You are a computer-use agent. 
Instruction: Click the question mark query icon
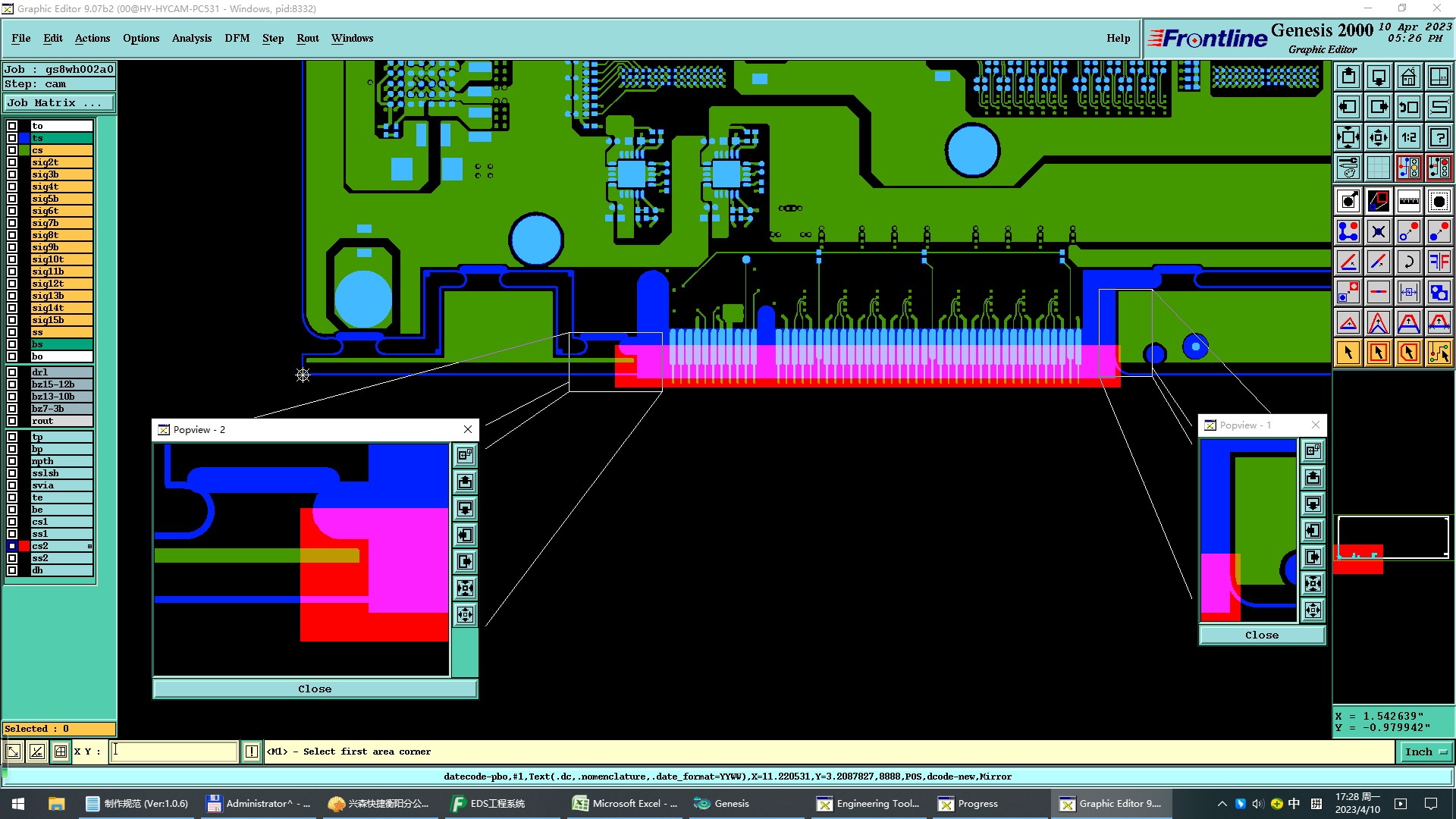click(1439, 137)
